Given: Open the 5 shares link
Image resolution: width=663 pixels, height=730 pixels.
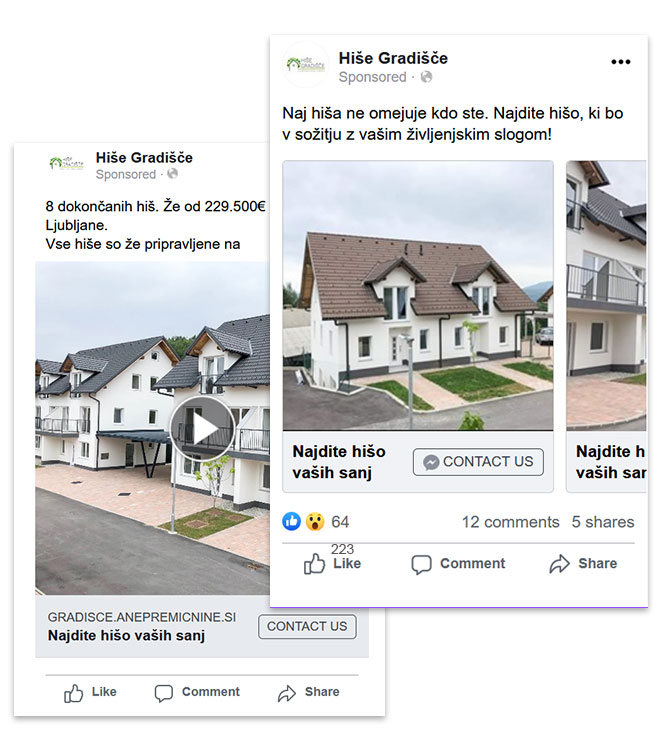Looking at the screenshot, I should [603, 522].
